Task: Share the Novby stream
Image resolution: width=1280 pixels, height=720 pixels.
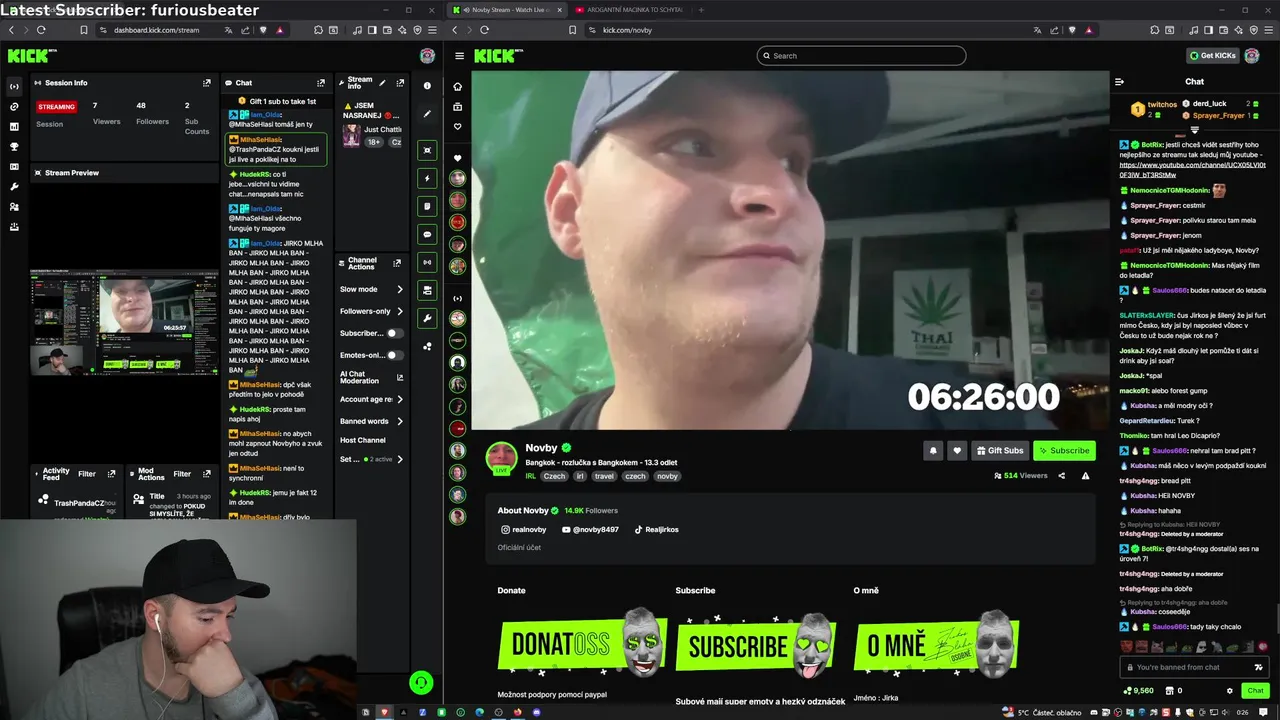Action: coord(1062,476)
